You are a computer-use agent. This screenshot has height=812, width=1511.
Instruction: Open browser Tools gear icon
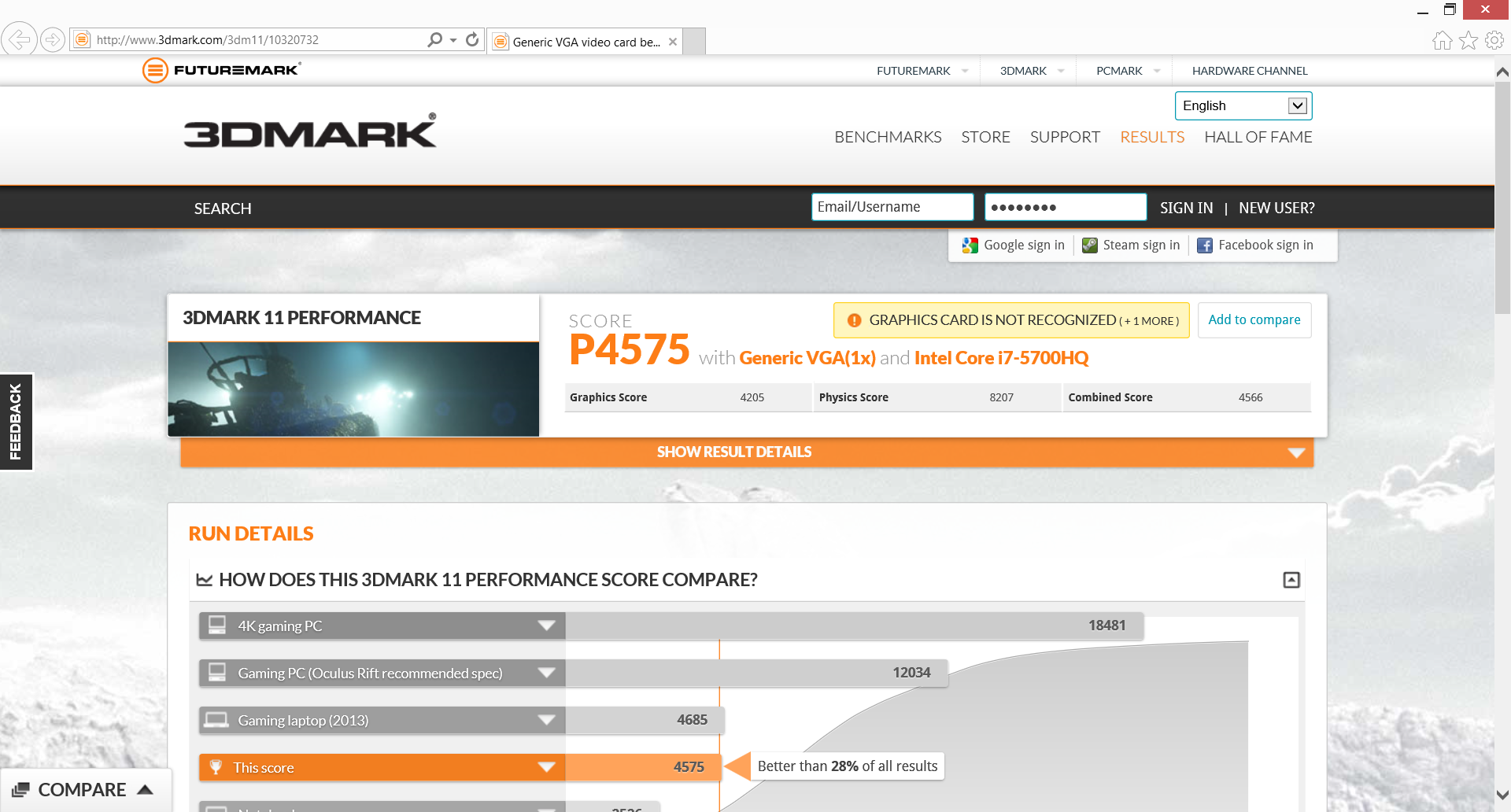[1494, 40]
